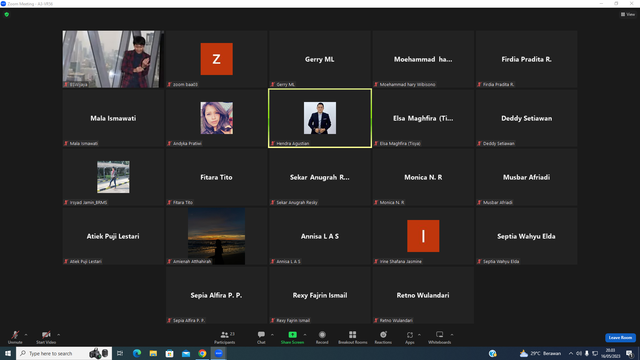The image size is (640, 360).
Task: Click the Retno Wulandari participant tile
Action: tap(423, 295)
